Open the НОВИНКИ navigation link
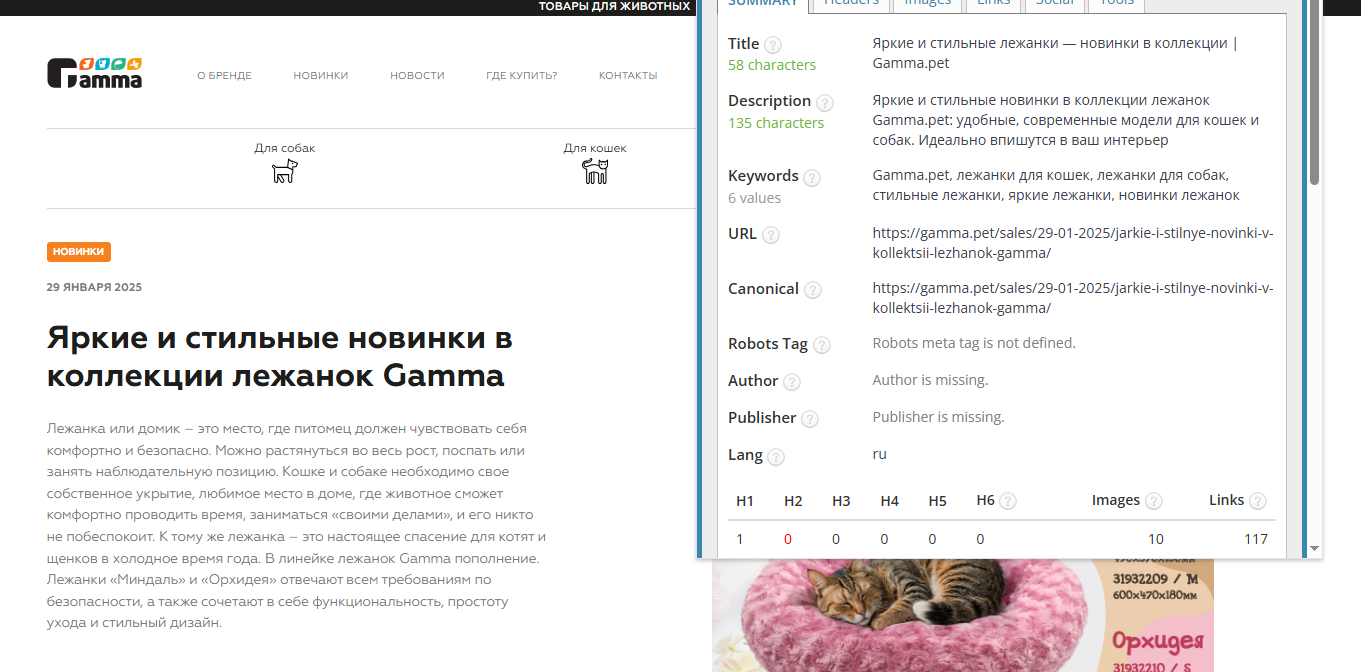1361x672 pixels. 321,76
